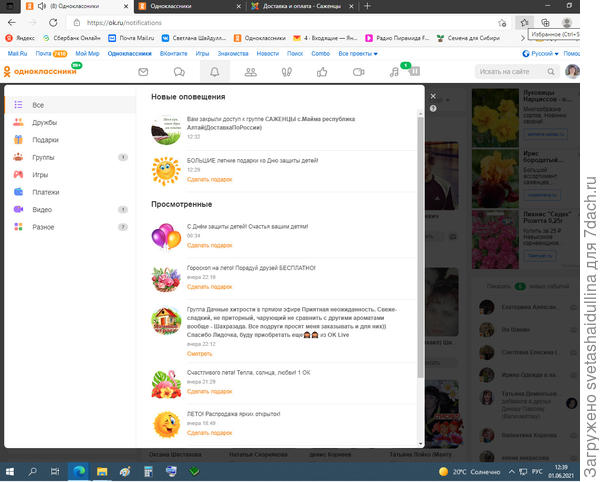Screen dimensions: 600x482
Task: Expand the bookmarks overflow chevron
Action: click(x=523, y=38)
